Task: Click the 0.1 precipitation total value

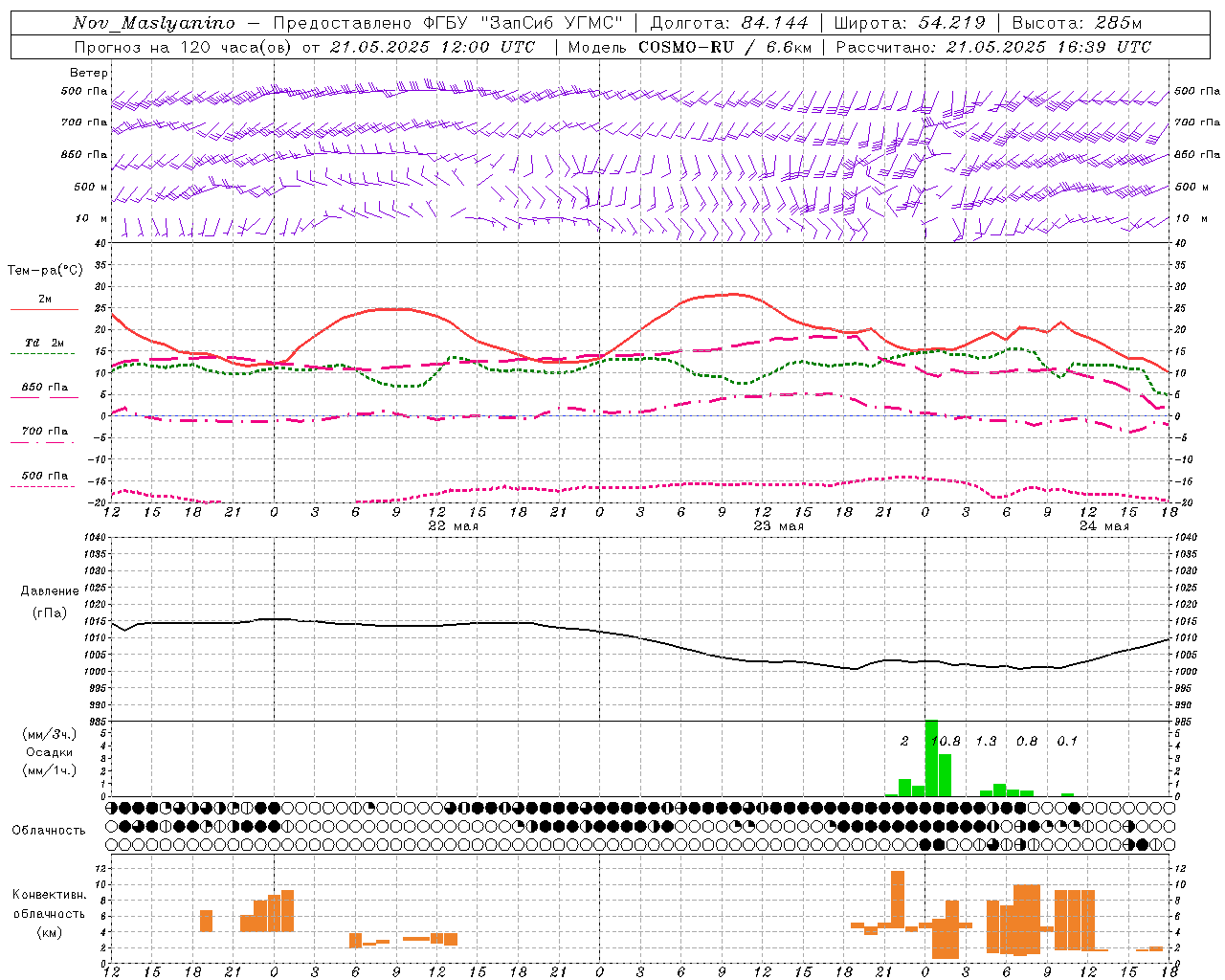Action: tap(1067, 742)
